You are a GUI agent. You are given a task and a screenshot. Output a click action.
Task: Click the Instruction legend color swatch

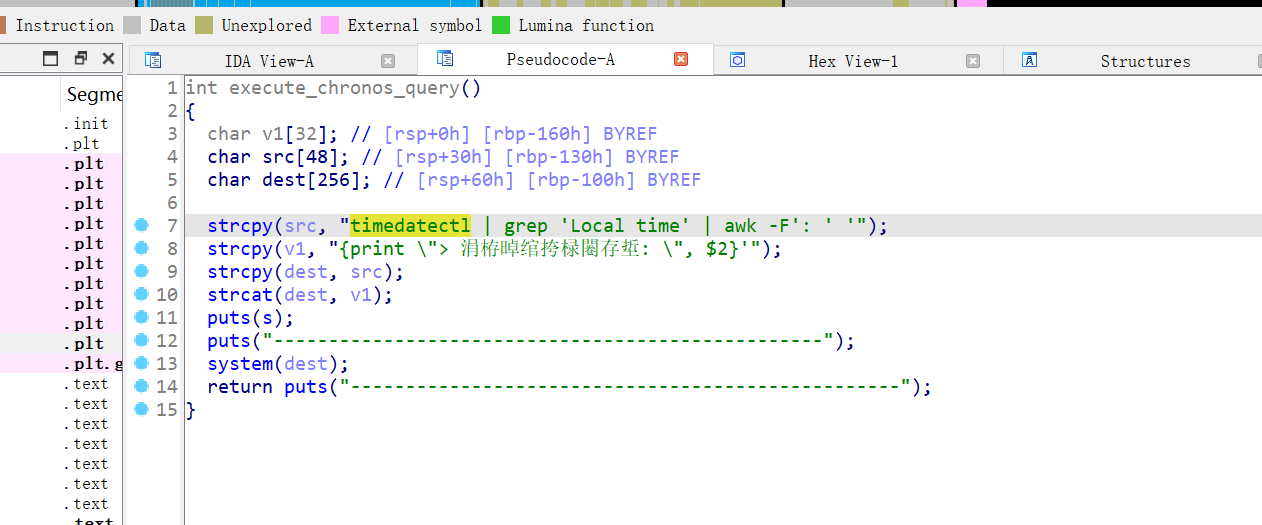(x=2, y=25)
